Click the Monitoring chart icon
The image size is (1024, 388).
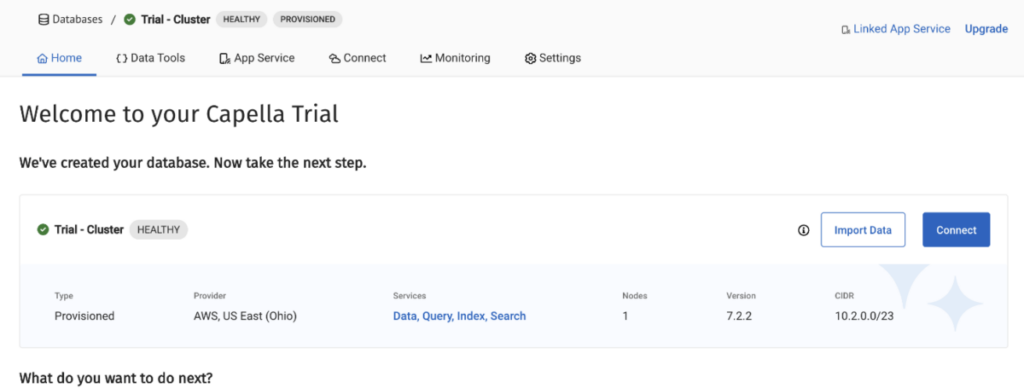point(426,58)
